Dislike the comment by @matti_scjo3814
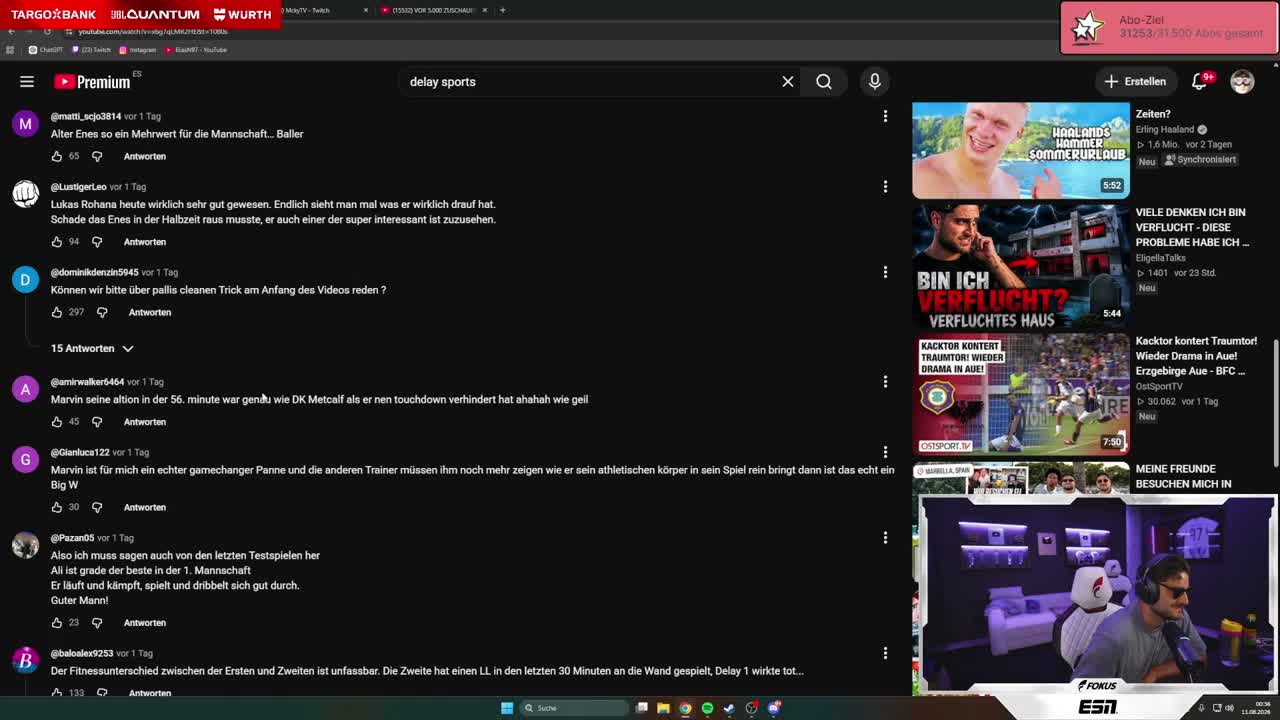 tap(97, 156)
